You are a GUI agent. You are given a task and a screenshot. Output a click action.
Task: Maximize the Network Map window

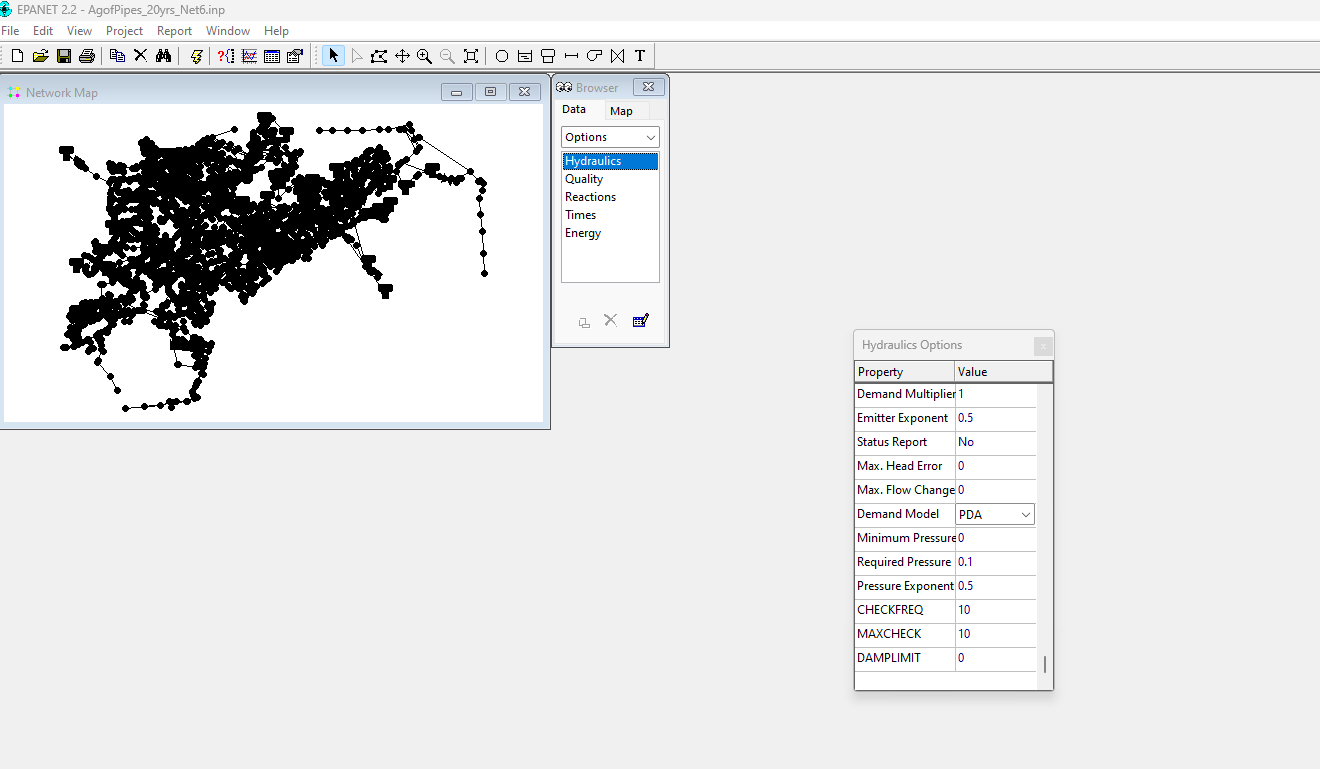(x=490, y=92)
